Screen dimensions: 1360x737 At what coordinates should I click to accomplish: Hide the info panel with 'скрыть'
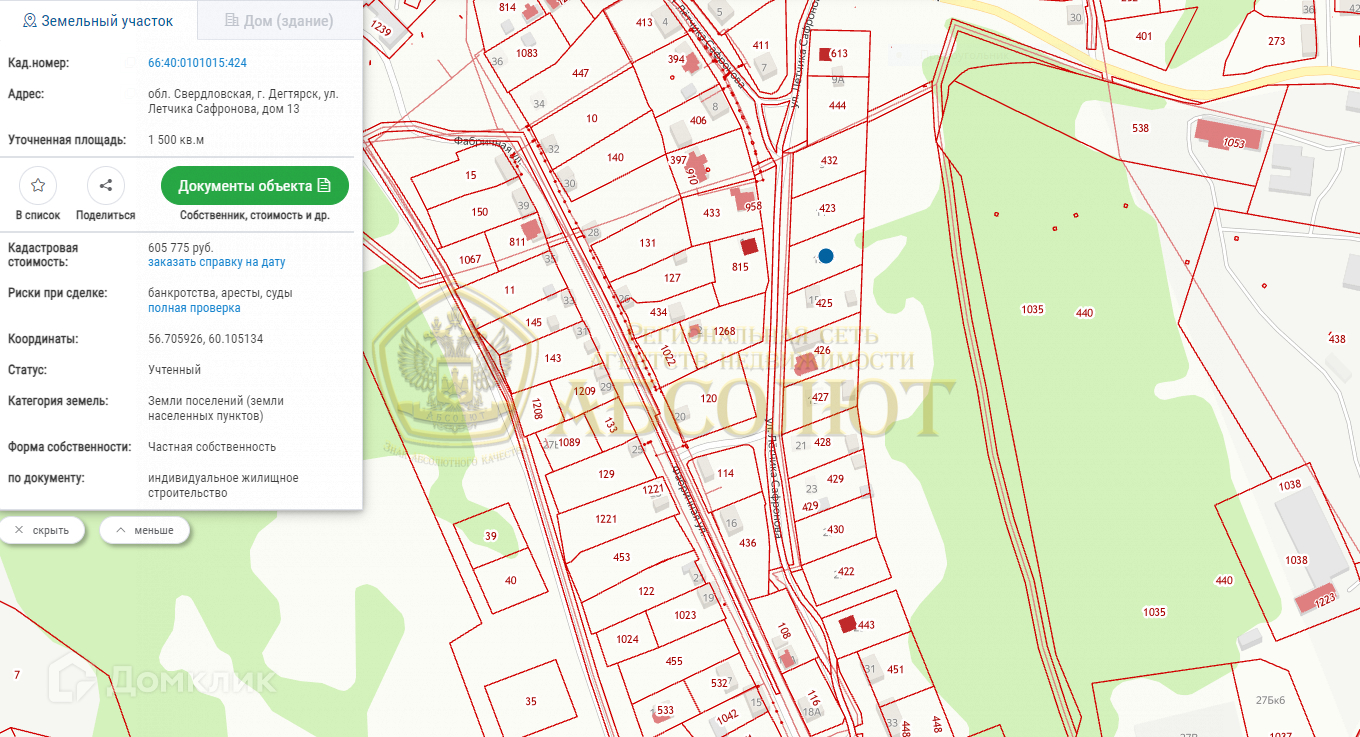point(42,530)
